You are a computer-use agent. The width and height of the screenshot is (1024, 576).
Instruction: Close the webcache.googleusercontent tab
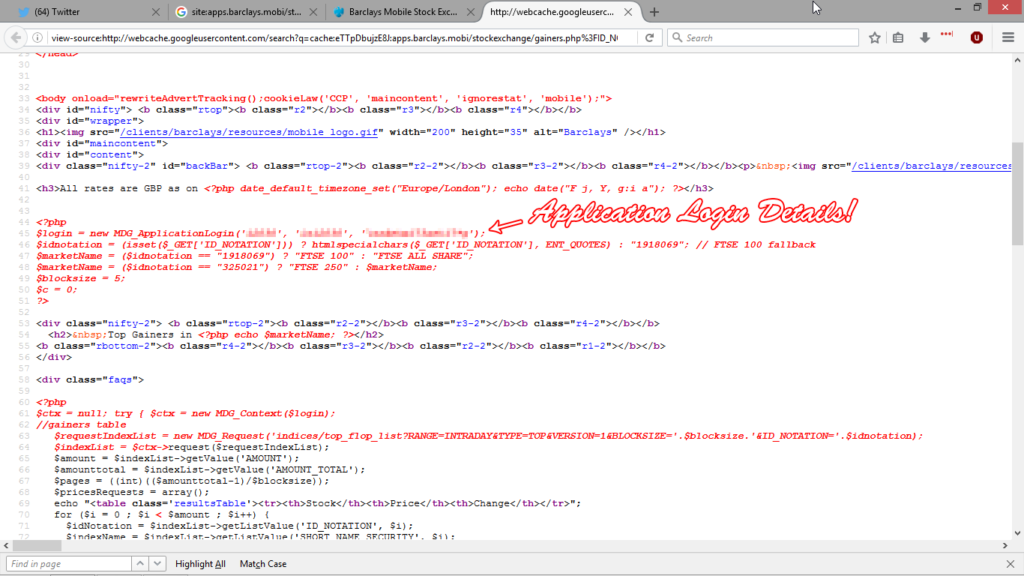628,12
